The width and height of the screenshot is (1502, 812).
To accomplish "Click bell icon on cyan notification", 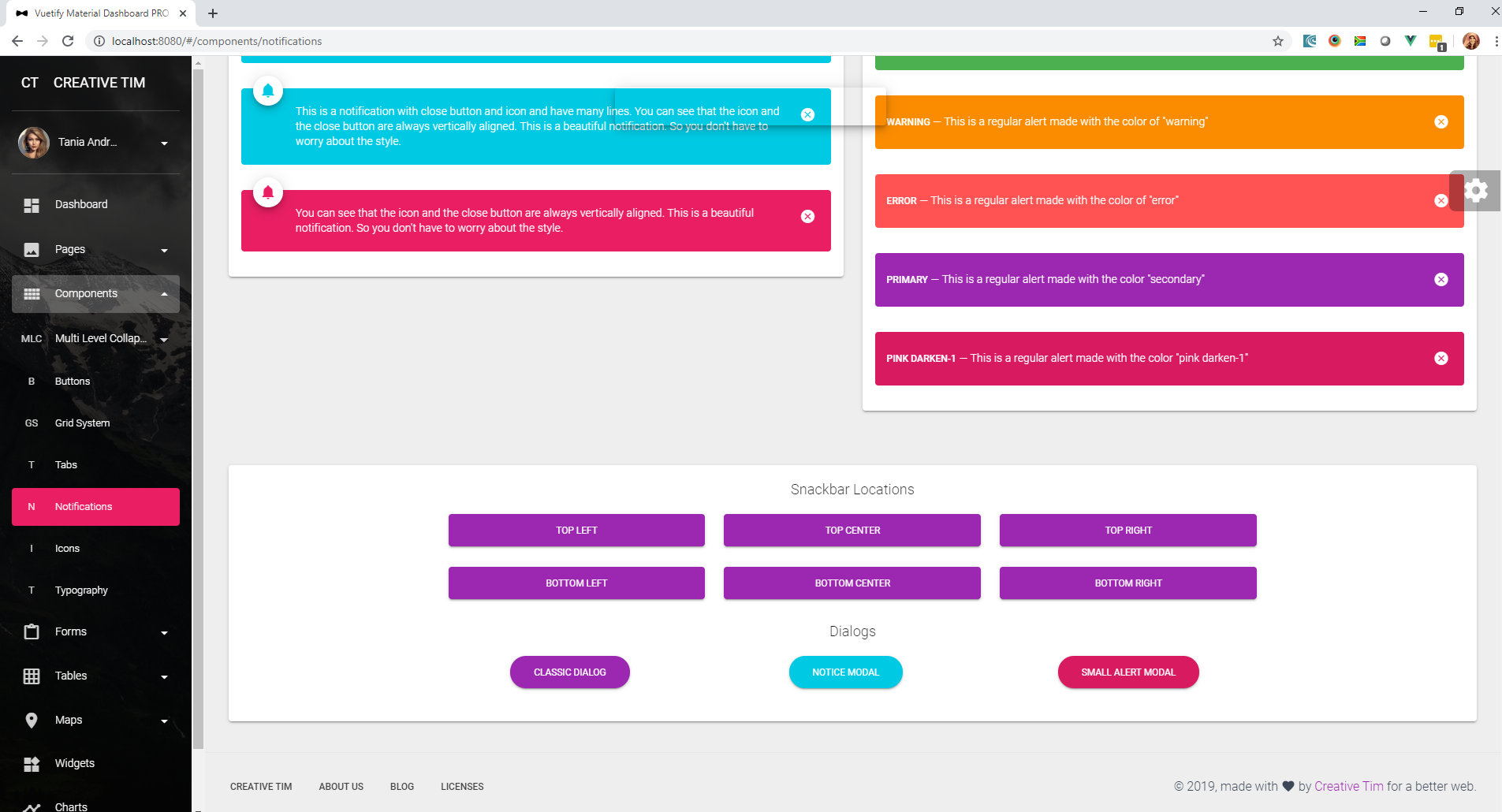I will [x=268, y=91].
